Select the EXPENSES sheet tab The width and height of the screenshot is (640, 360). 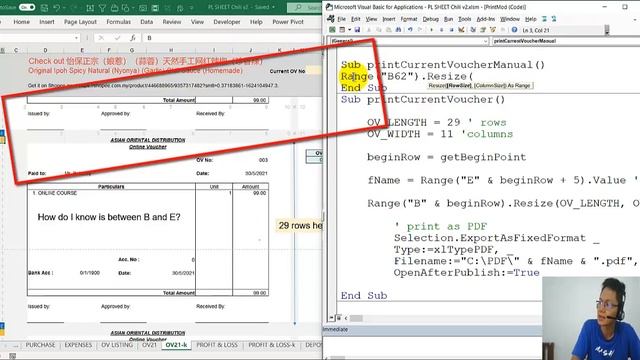point(78,345)
